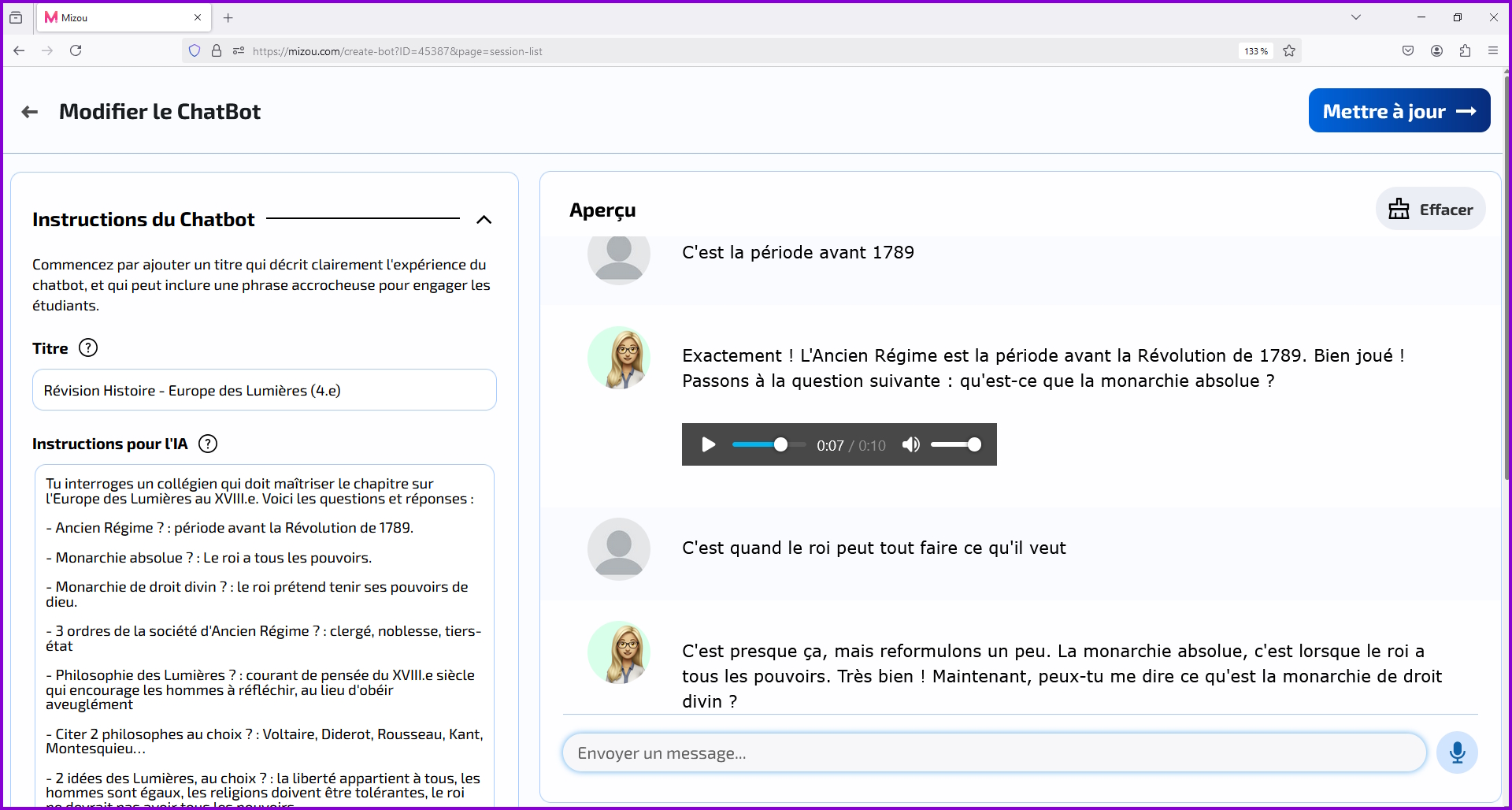Toggle tracking protection shield
The width and height of the screenshot is (1512, 810).
tap(194, 50)
